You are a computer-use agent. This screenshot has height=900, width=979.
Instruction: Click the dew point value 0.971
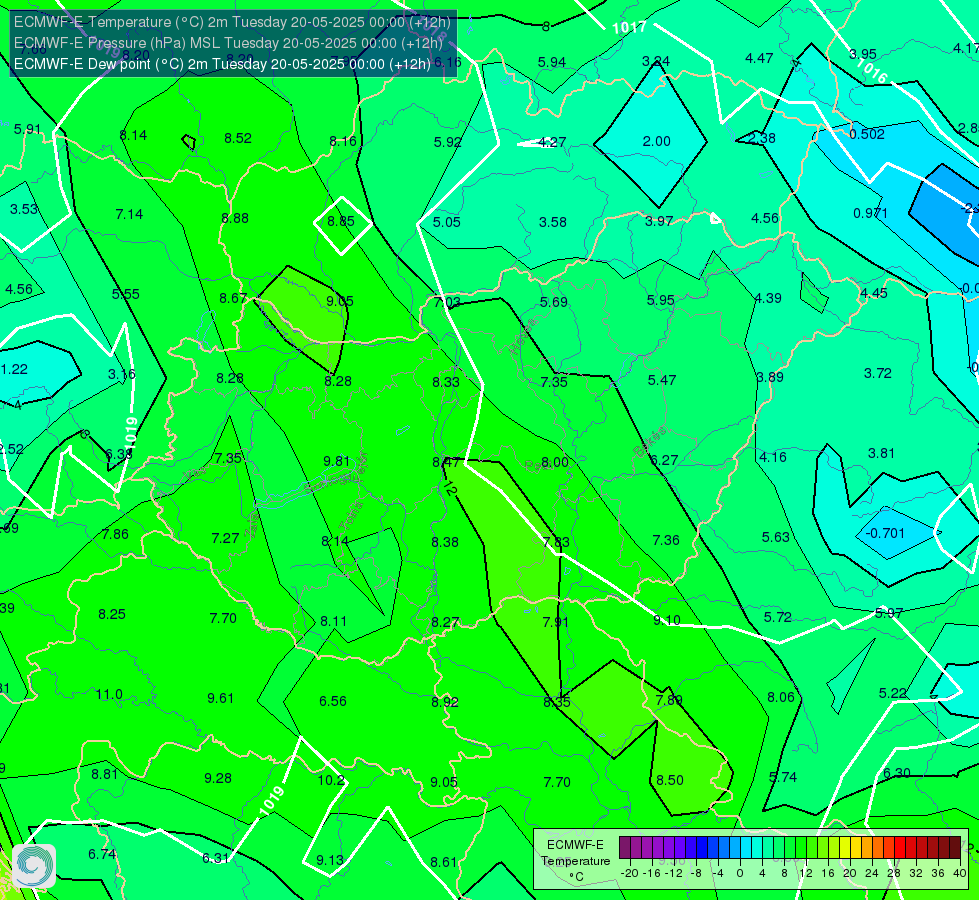point(870,214)
